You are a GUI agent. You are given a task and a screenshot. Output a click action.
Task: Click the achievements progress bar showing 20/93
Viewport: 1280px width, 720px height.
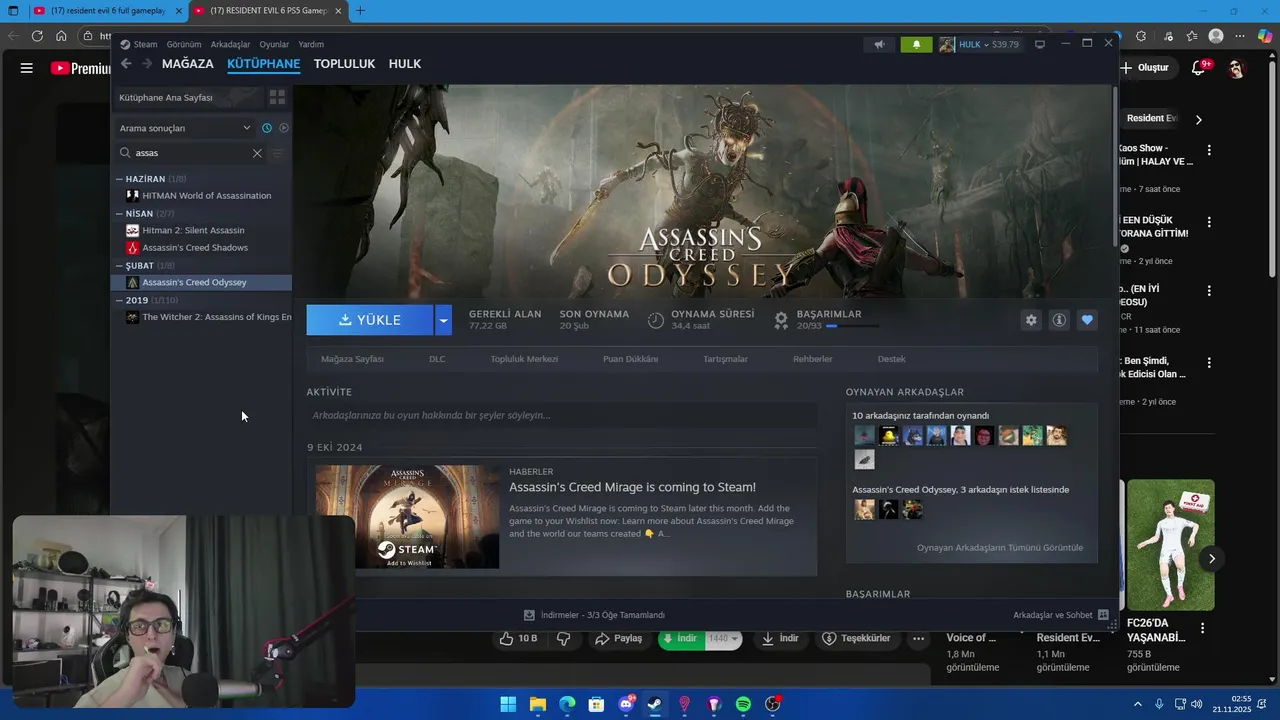pos(853,326)
